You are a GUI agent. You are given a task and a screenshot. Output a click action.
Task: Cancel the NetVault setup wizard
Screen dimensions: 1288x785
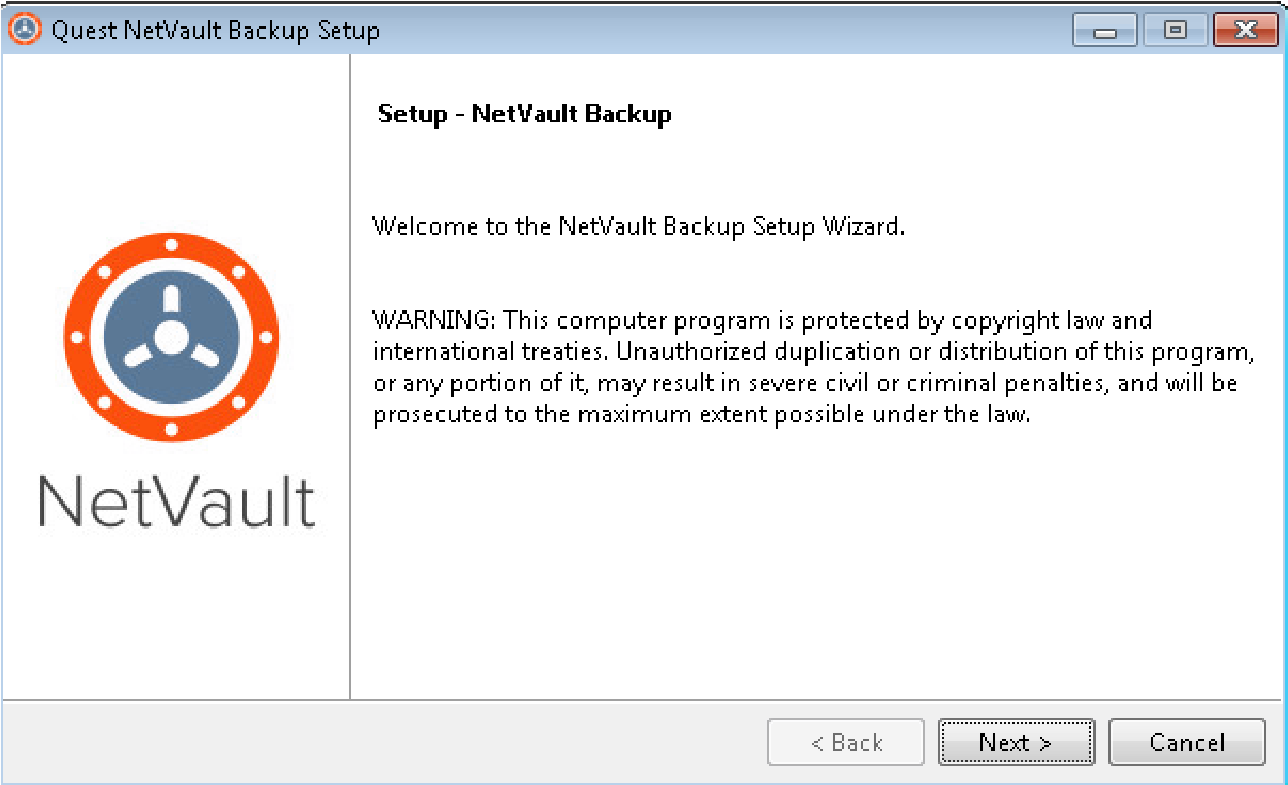pos(1187,743)
